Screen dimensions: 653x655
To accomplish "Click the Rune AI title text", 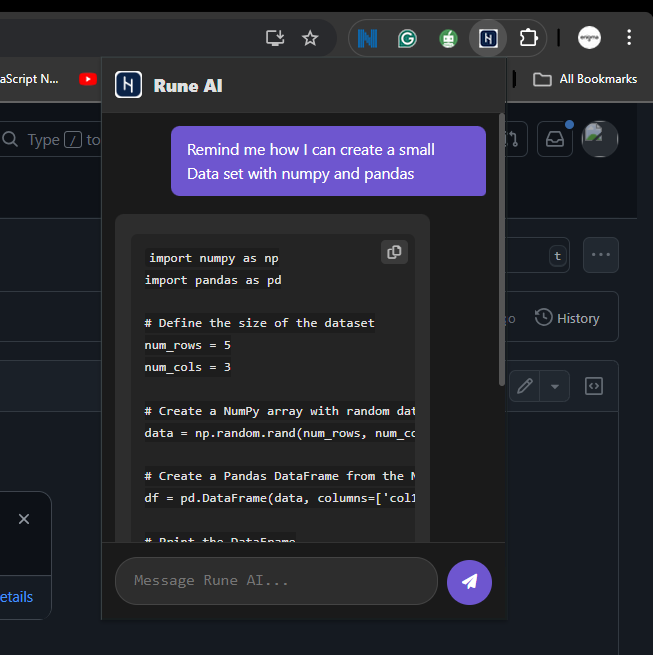I will (188, 86).
